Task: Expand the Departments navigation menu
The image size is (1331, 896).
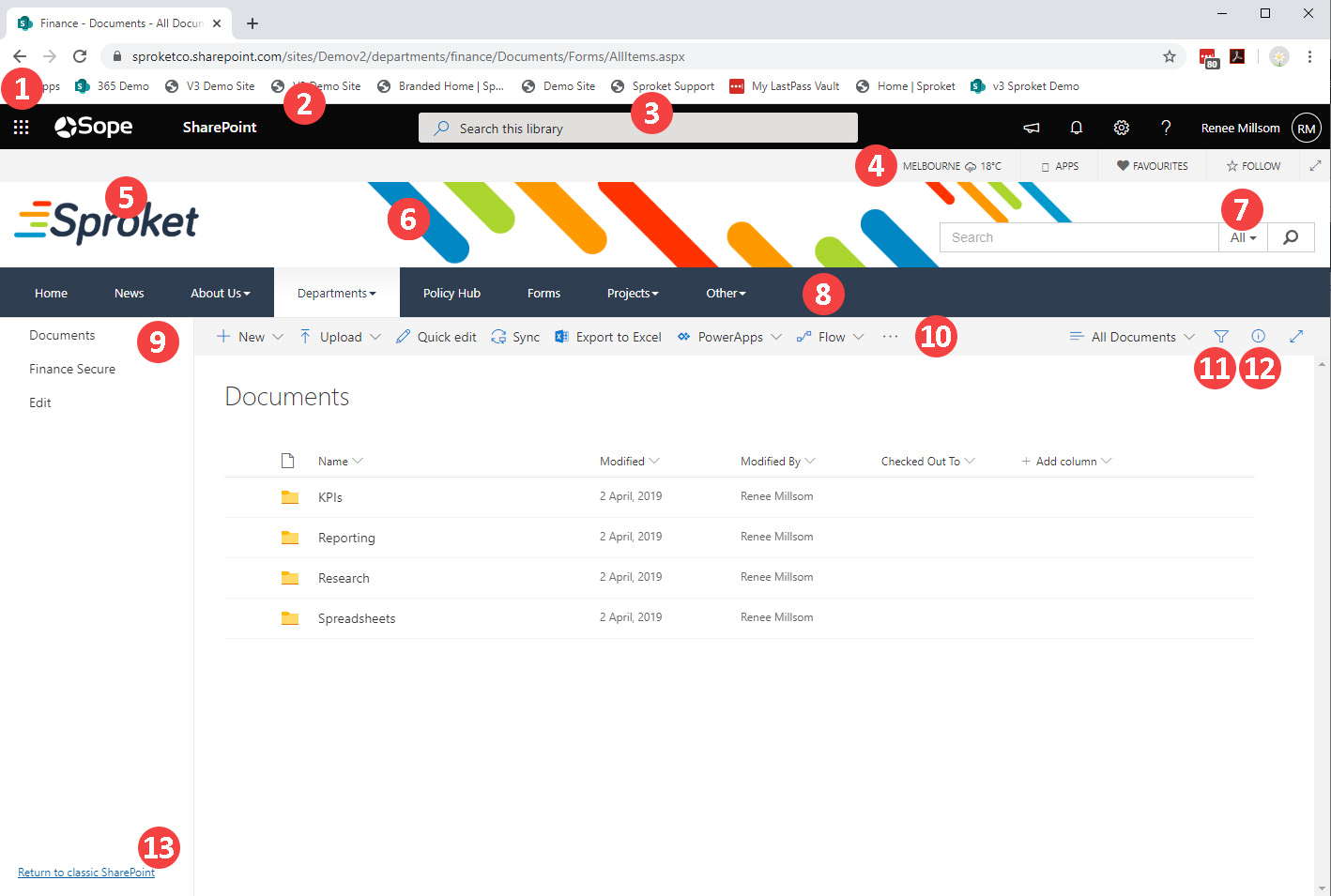Action: point(336,293)
